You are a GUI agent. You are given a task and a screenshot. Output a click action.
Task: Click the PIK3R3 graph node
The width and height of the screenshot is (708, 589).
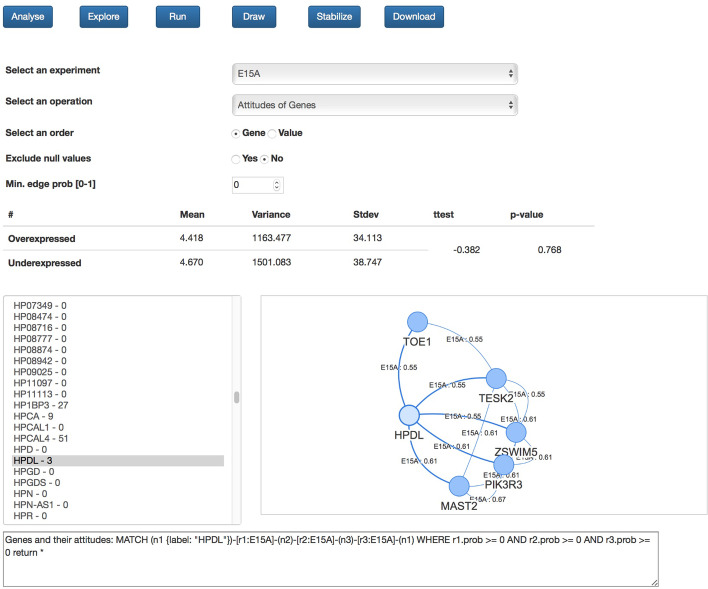pyautogui.click(x=504, y=464)
